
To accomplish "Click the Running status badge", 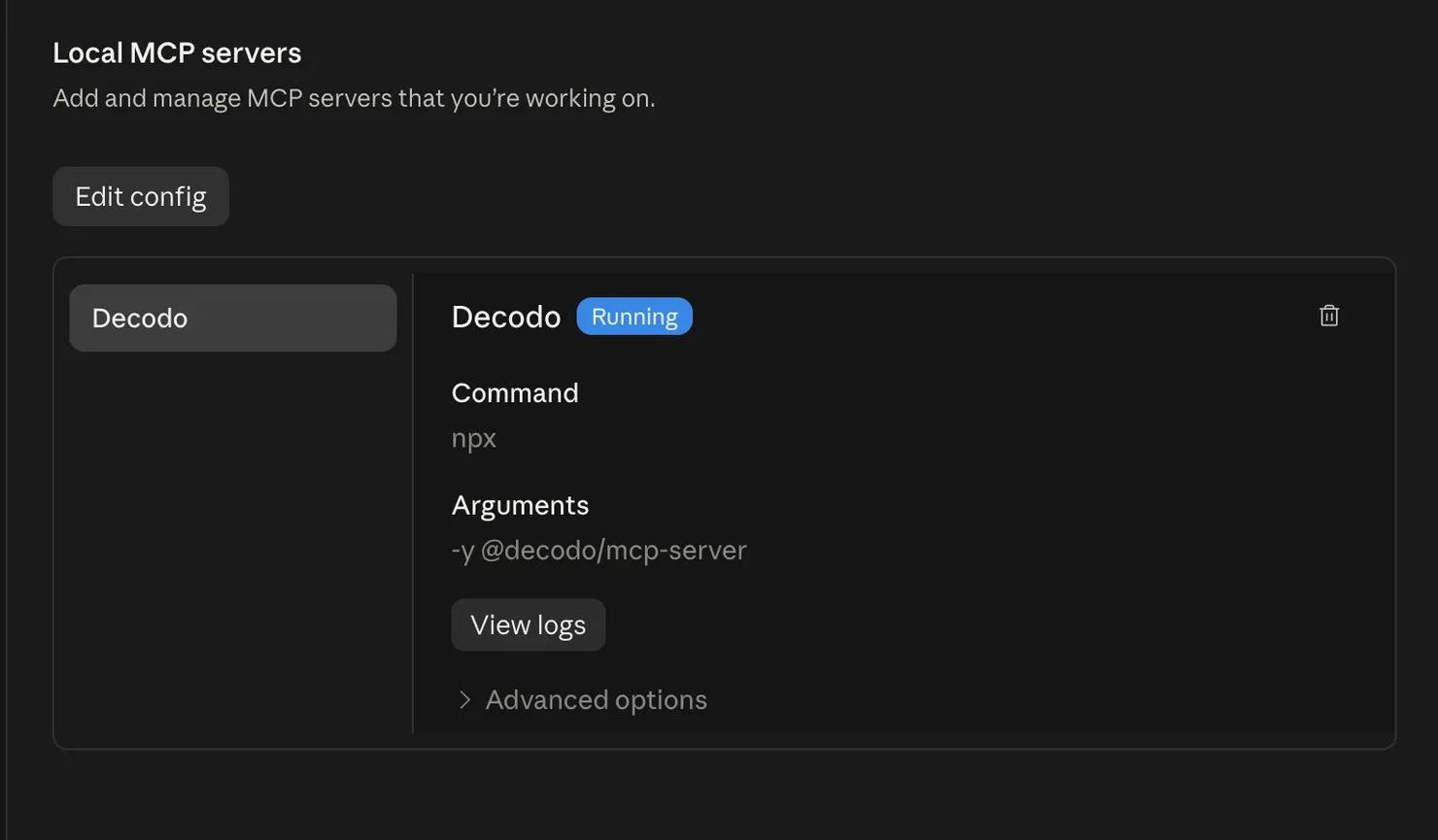I will pyautogui.click(x=634, y=317).
